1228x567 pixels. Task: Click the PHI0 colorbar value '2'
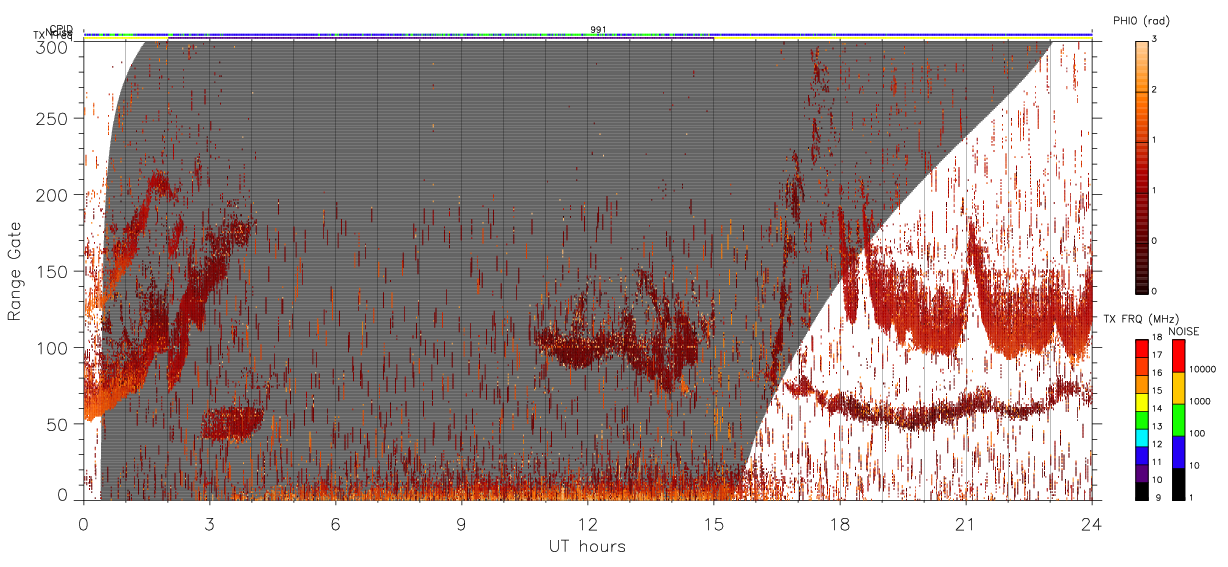[1155, 91]
